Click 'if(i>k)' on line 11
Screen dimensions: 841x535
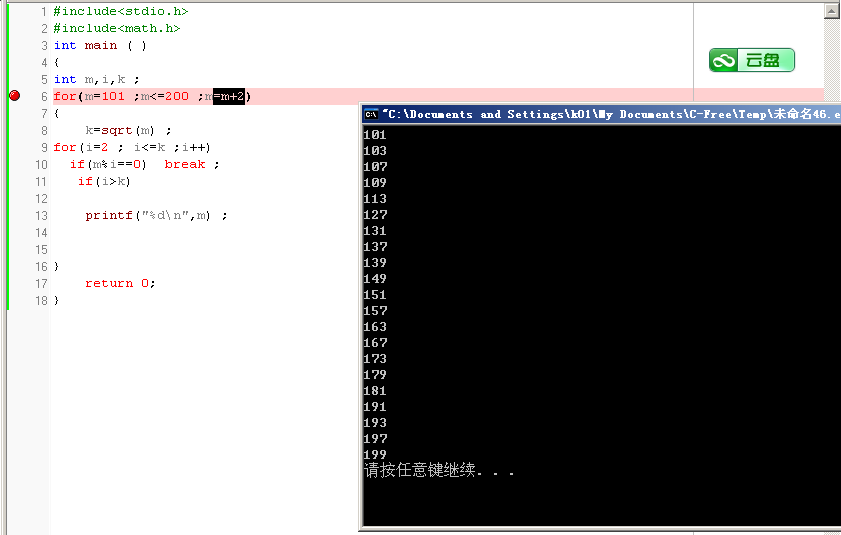[104, 181]
